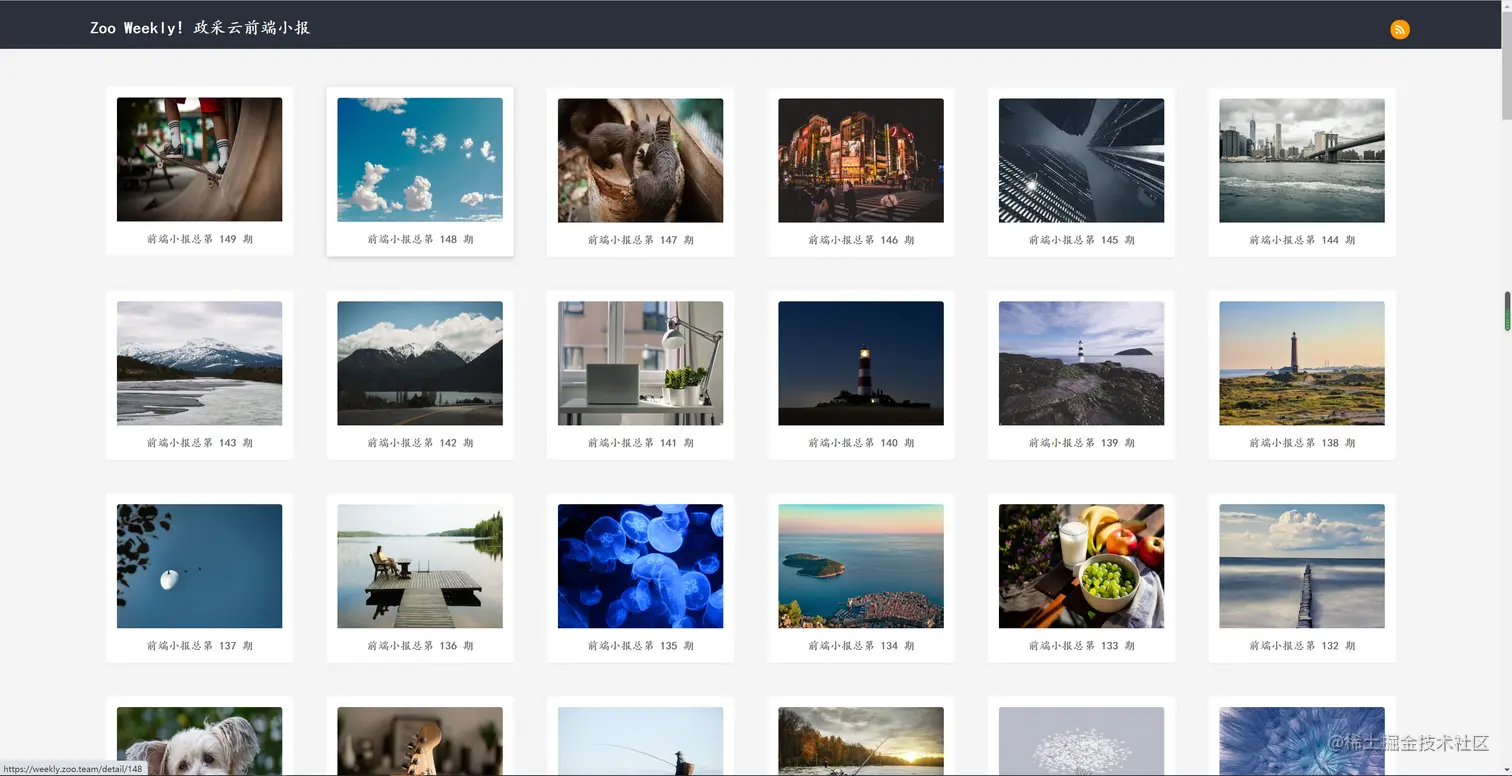
Task: Open the night lighthouse thumbnail, issue 140
Action: (x=861, y=363)
